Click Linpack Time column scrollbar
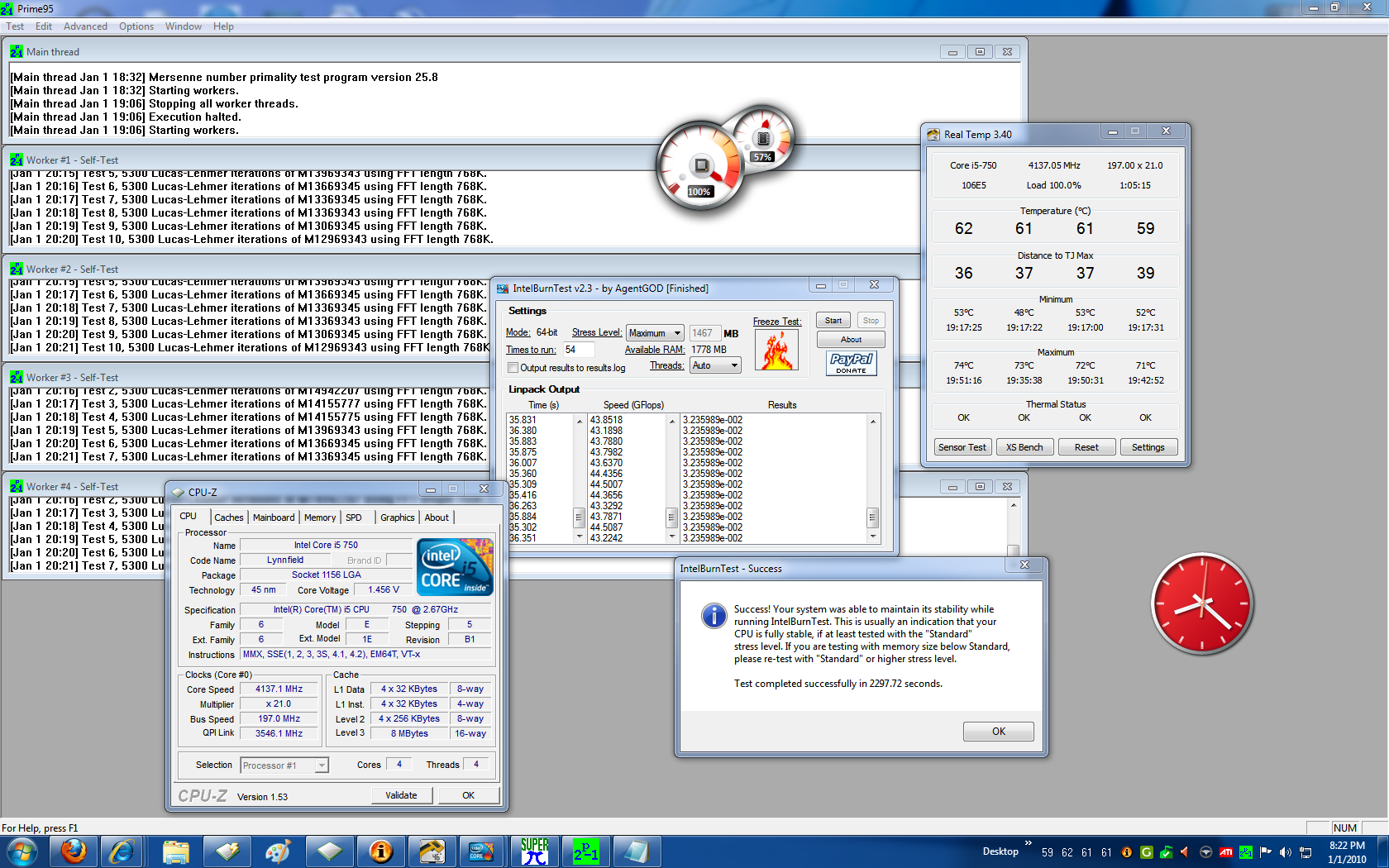Screen dimensions: 1389x868 (579, 479)
